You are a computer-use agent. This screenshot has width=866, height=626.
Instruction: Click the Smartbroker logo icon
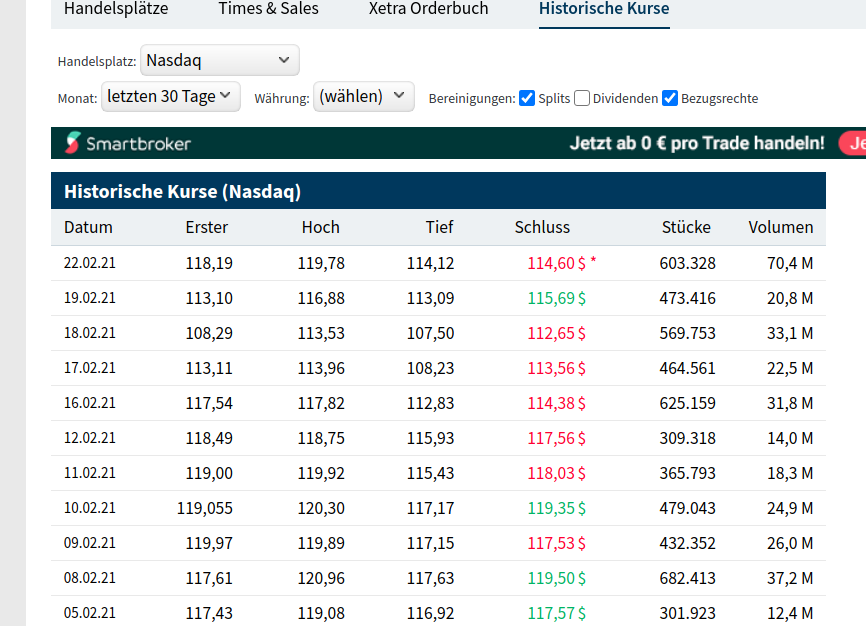point(73,143)
